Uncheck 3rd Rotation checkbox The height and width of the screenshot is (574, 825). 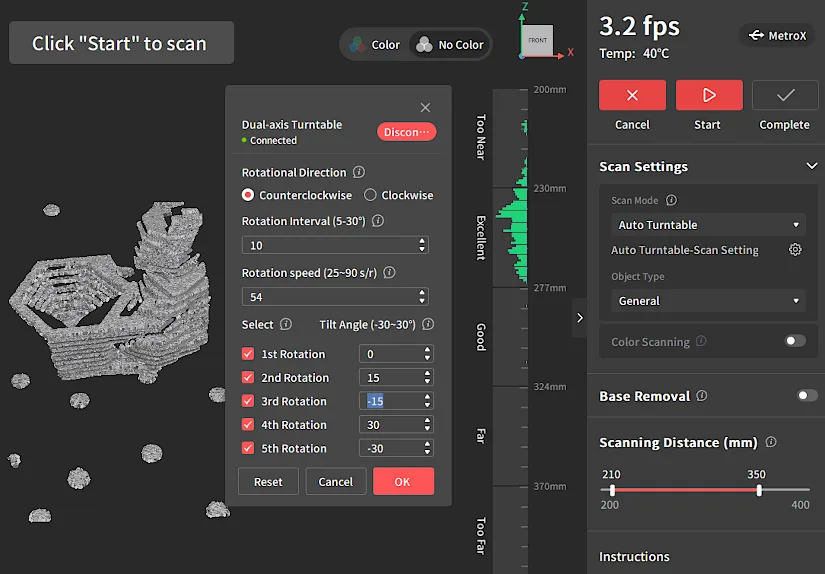pos(248,401)
